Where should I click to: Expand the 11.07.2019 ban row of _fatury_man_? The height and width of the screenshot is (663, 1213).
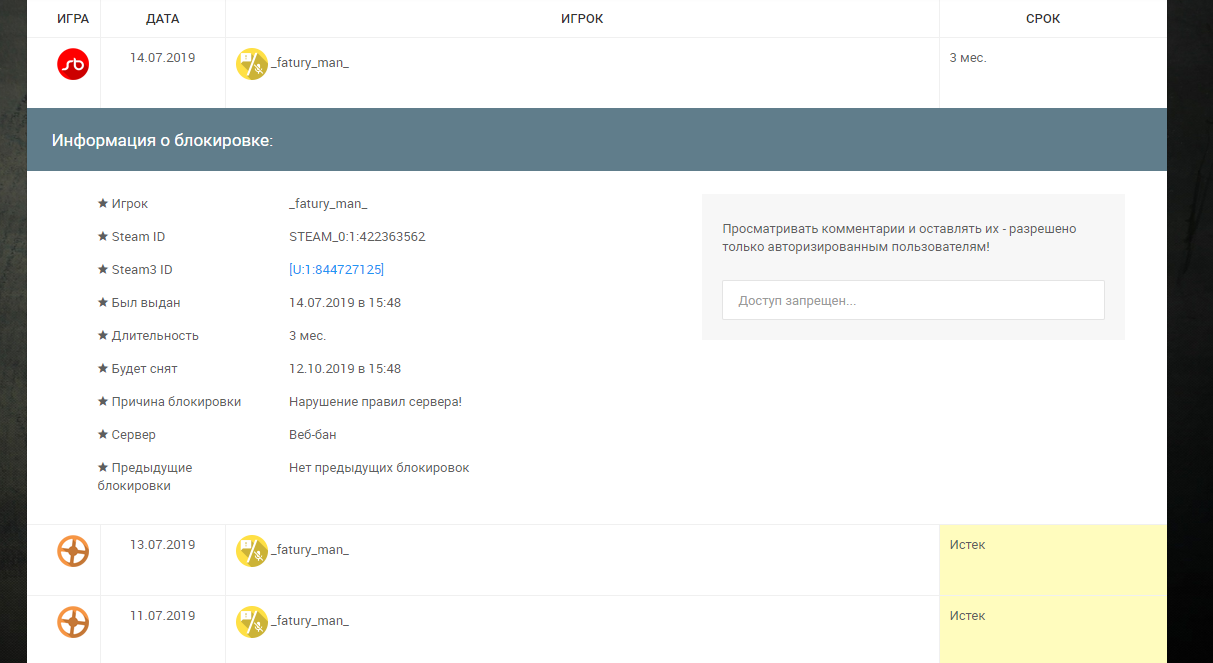coord(597,629)
